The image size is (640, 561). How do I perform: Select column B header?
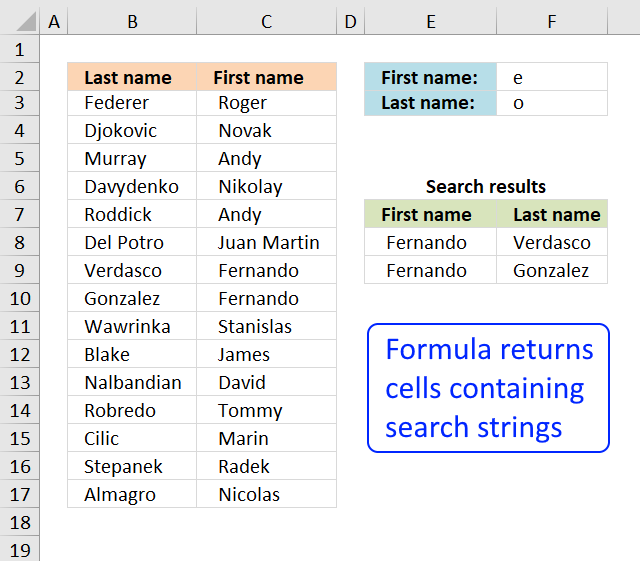[x=132, y=22]
